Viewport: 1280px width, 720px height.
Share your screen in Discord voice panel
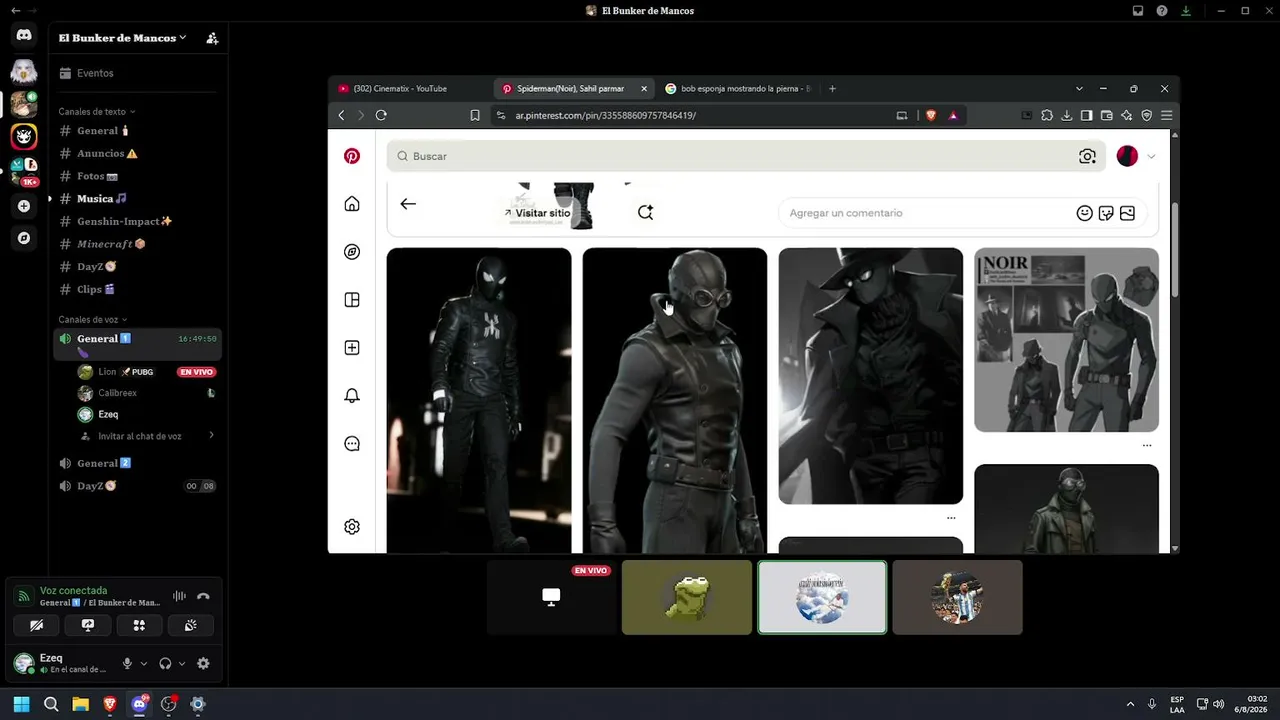88,625
